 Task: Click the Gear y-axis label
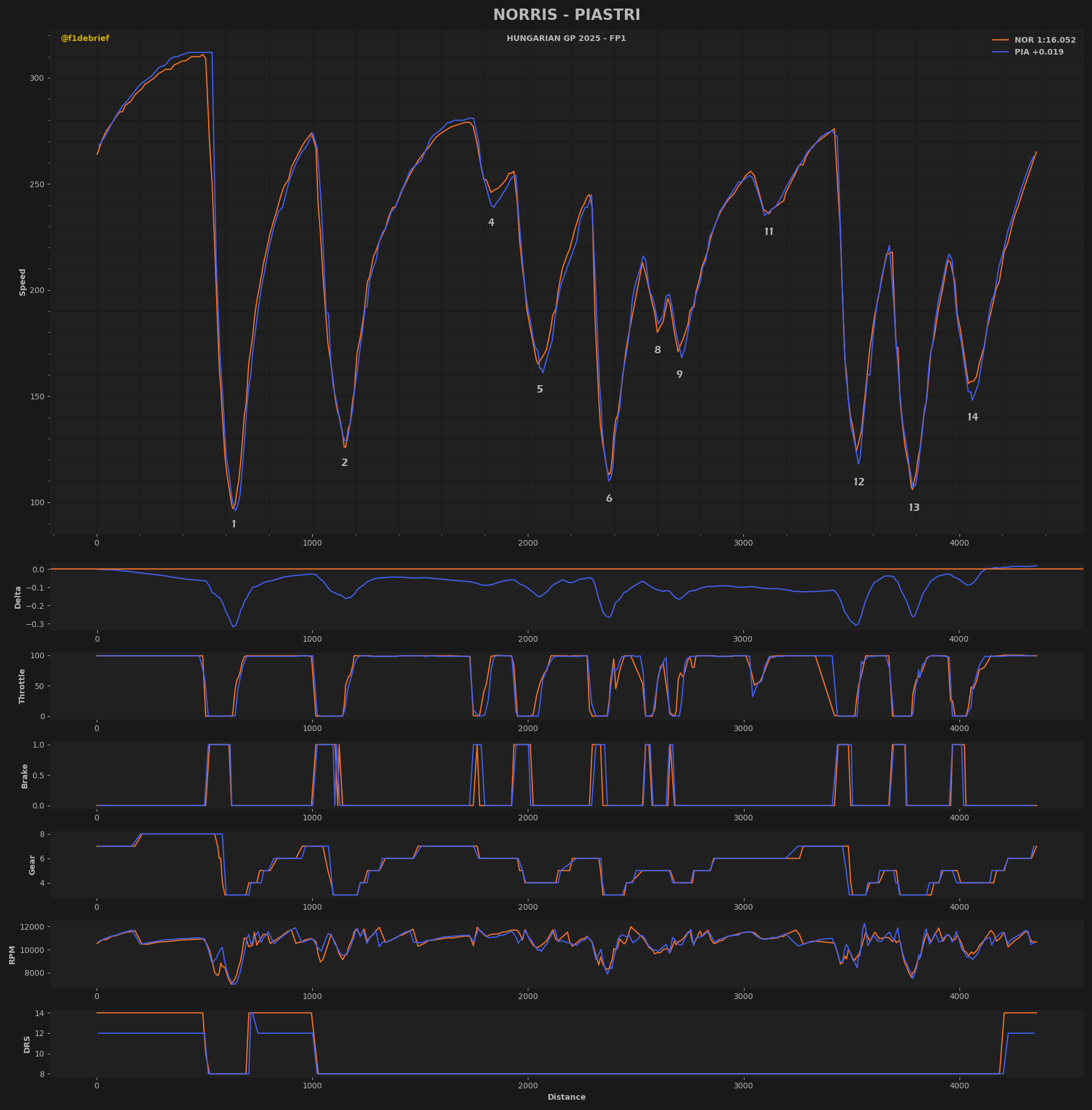32,865
